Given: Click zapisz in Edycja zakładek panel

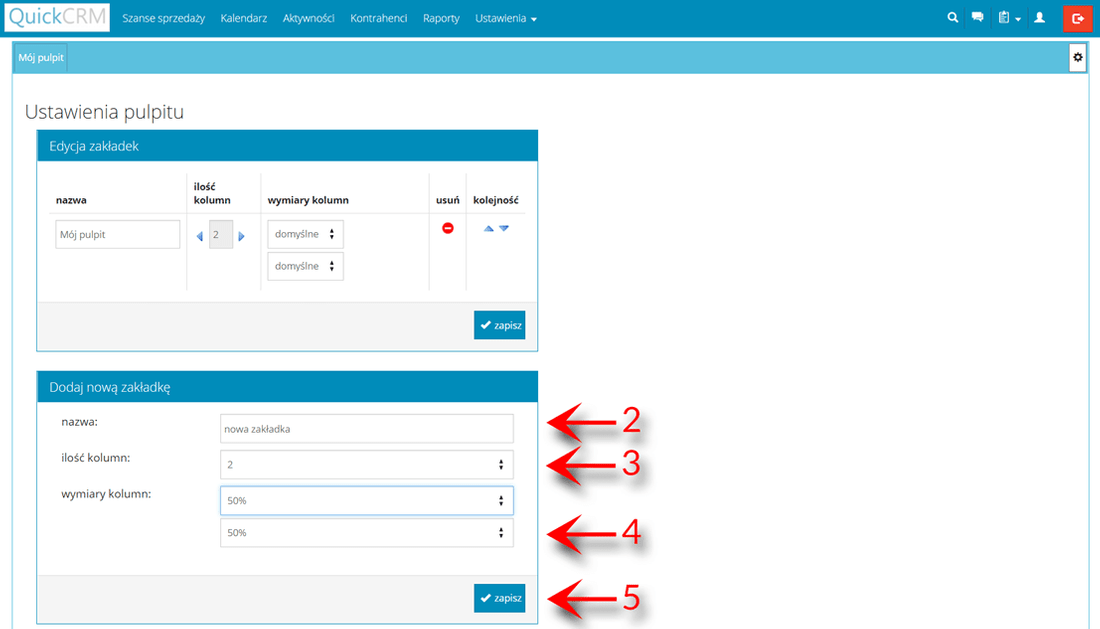Looking at the screenshot, I should point(499,325).
